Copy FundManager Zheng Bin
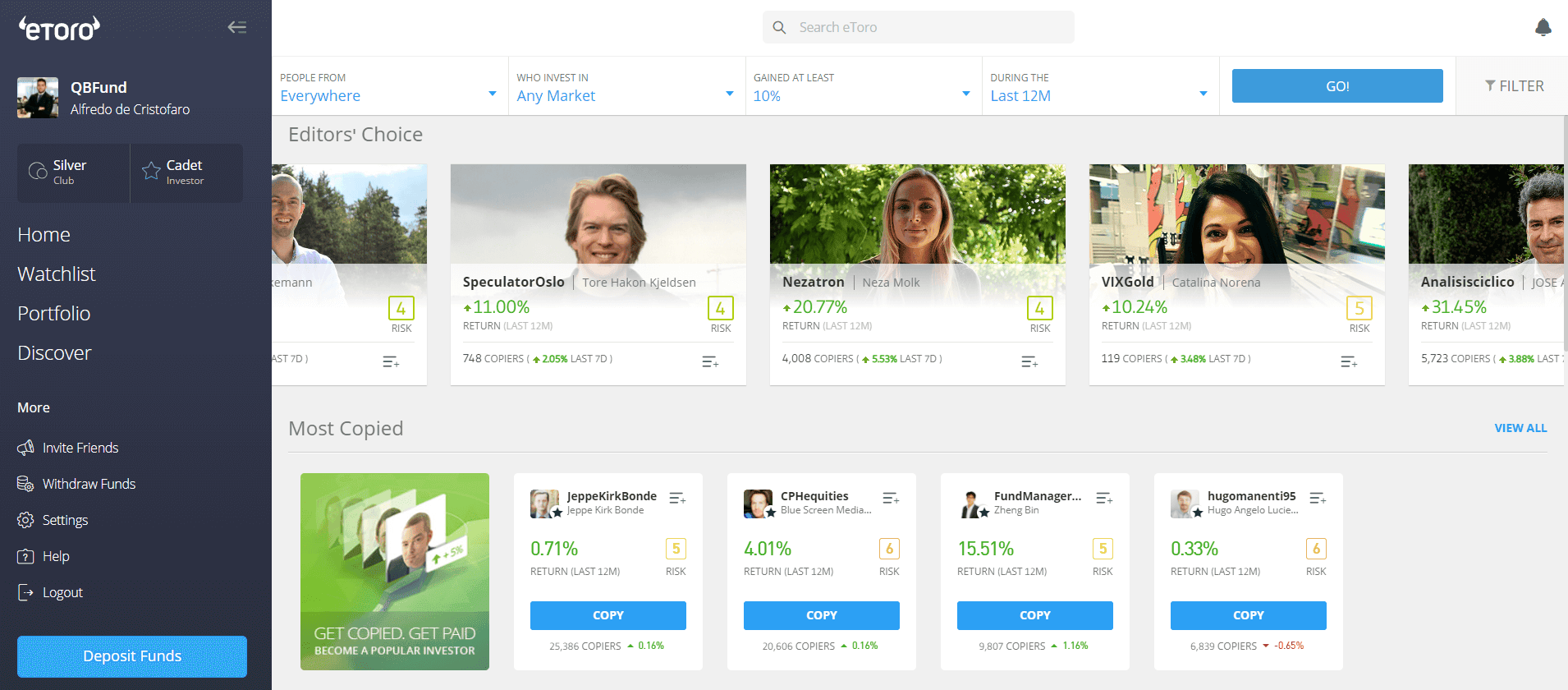 point(1035,615)
